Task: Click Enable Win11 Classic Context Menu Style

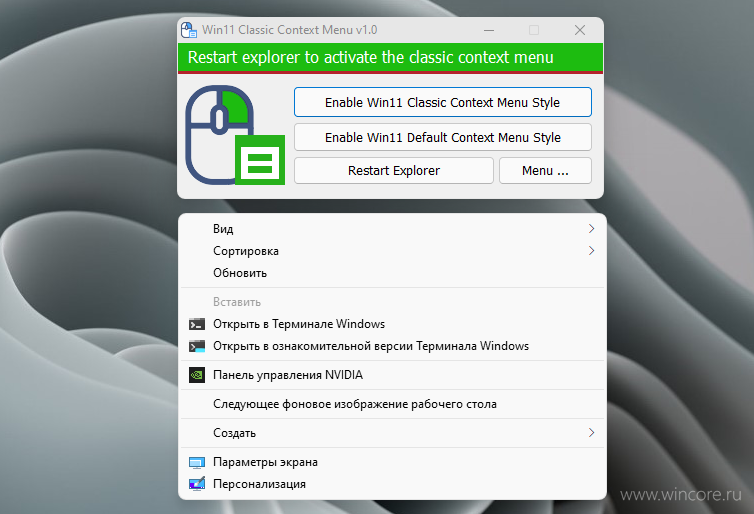Action: [x=442, y=102]
